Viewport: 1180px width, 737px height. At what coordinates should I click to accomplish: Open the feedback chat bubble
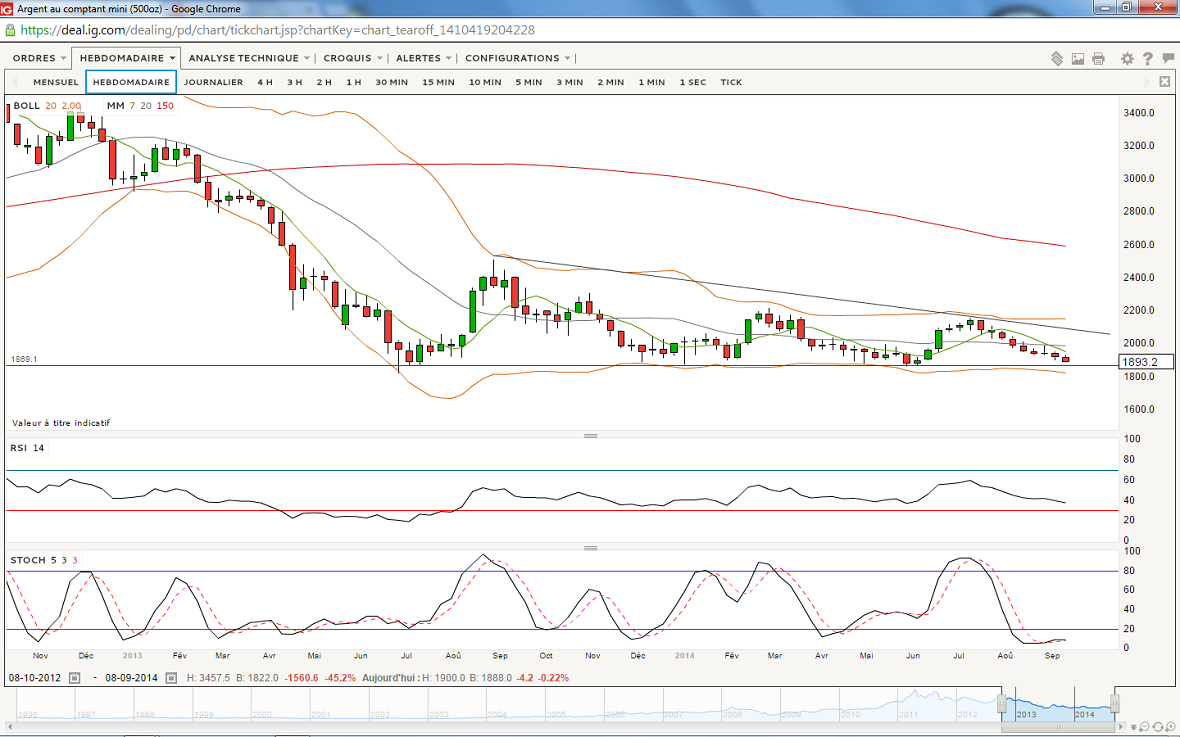pyautogui.click(x=1167, y=59)
